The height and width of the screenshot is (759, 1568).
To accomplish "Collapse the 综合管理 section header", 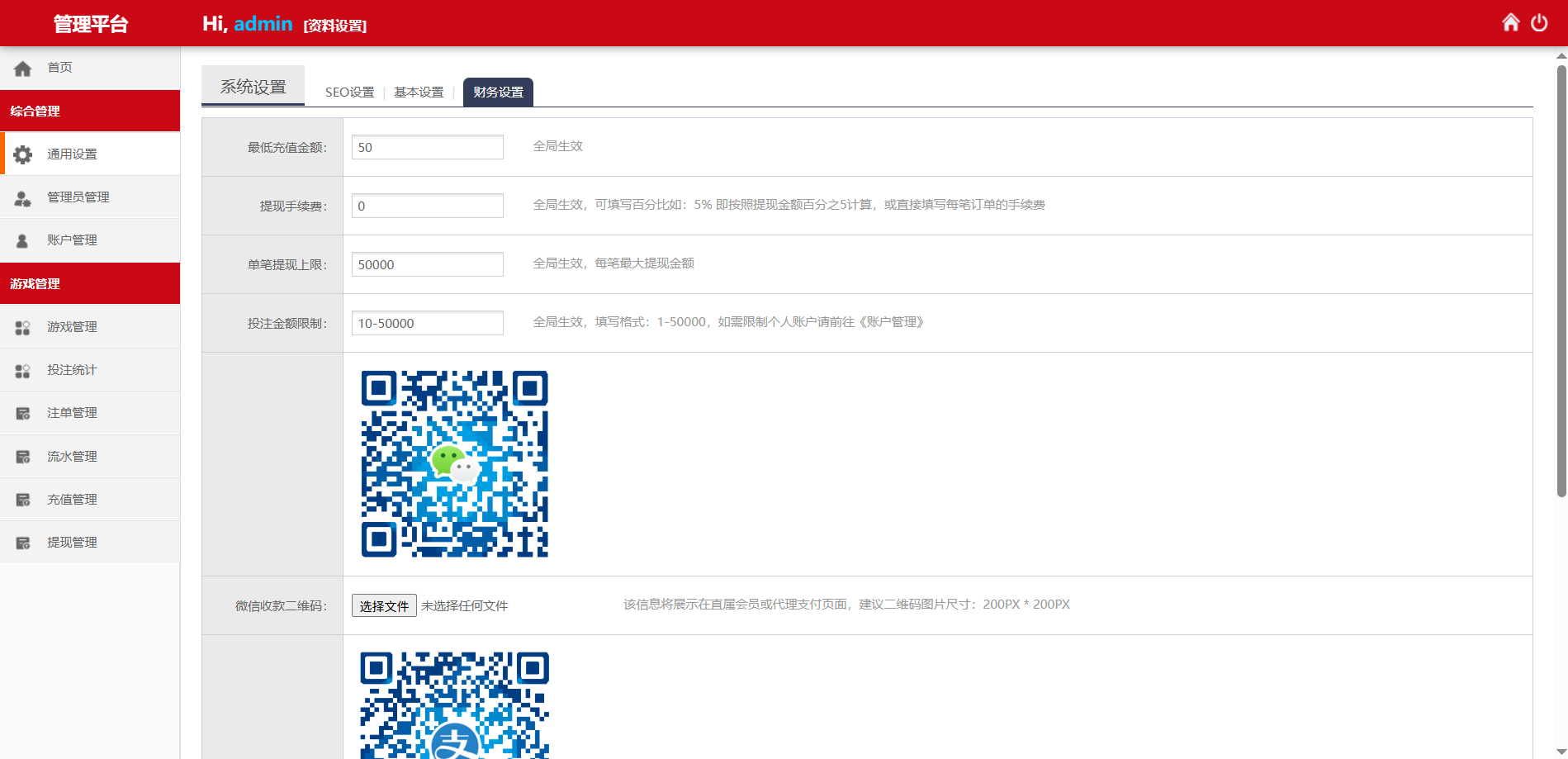I will click(90, 111).
